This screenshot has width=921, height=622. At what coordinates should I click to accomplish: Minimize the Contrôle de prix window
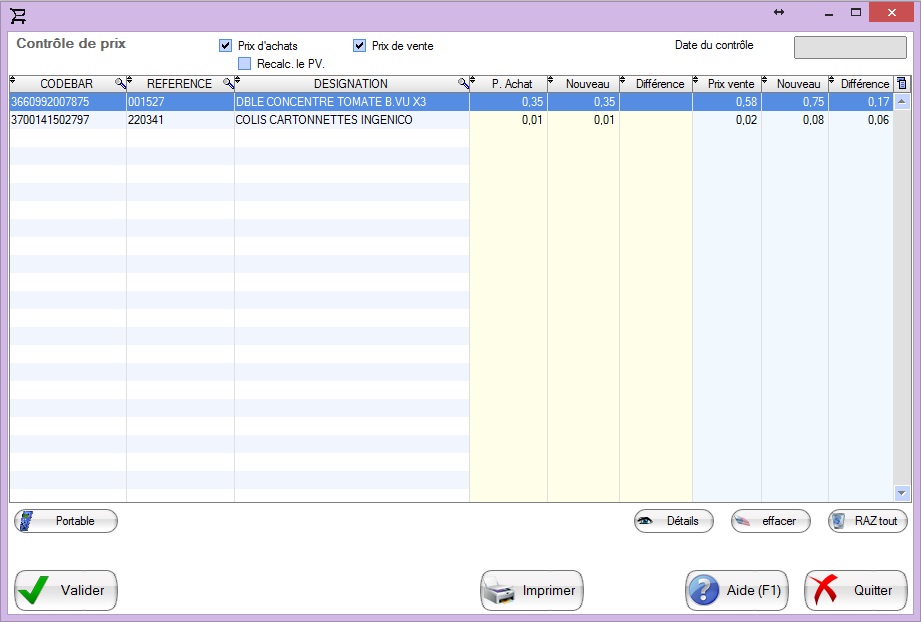click(829, 12)
